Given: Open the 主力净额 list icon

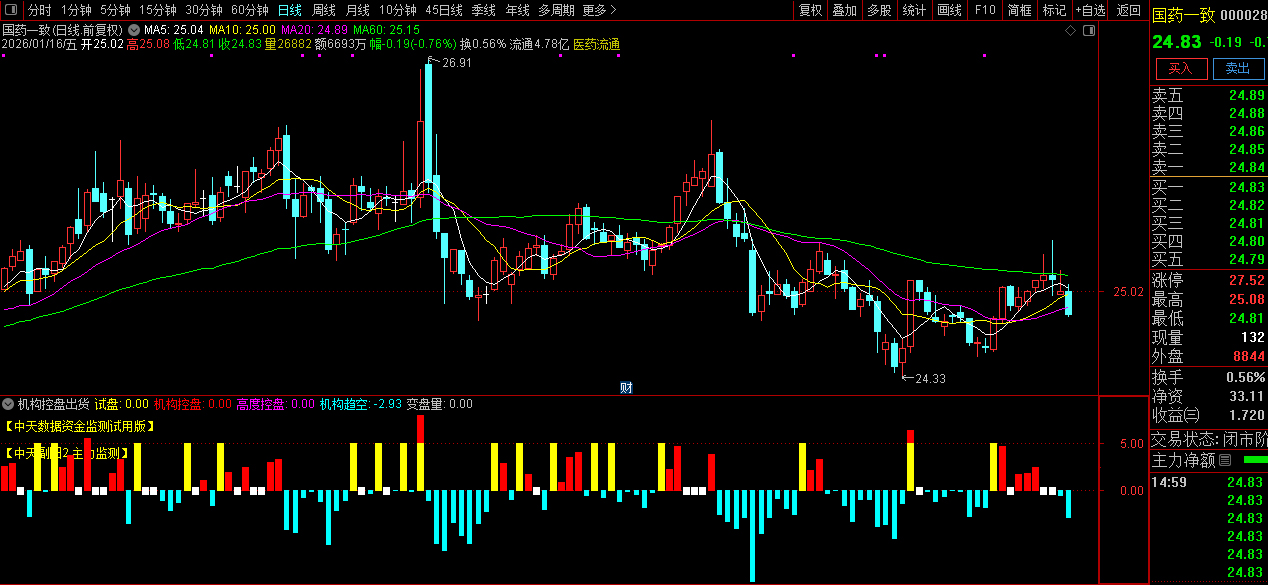Looking at the screenshot, I should click(x=1224, y=460).
